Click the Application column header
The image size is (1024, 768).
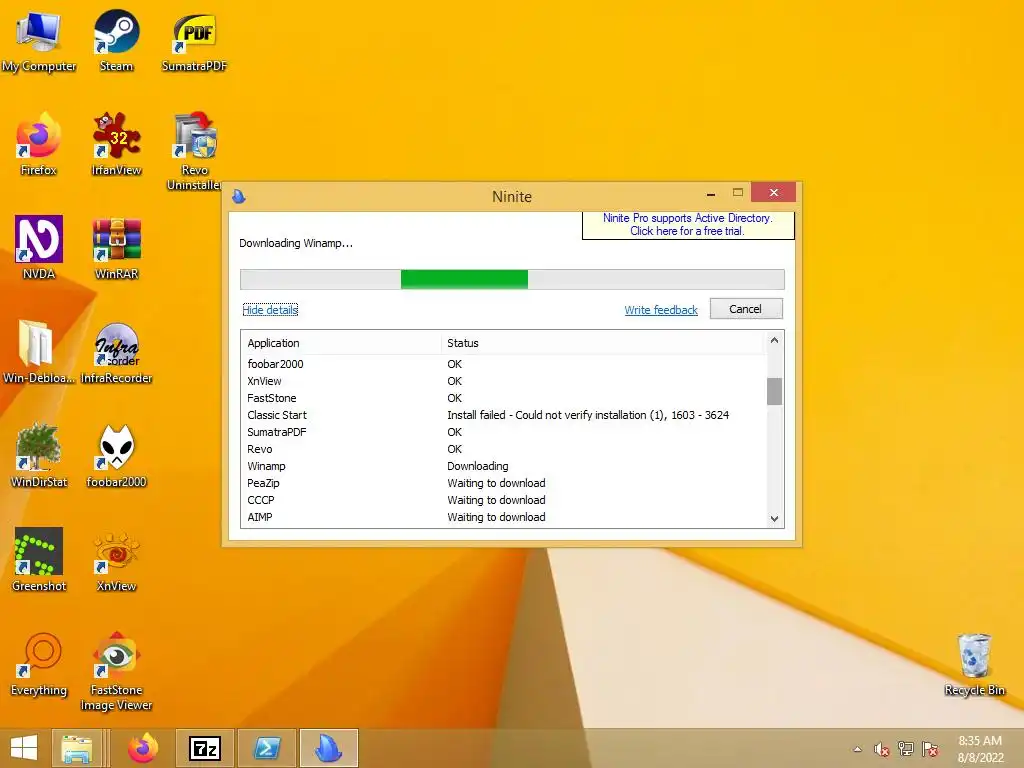pyautogui.click(x=341, y=343)
